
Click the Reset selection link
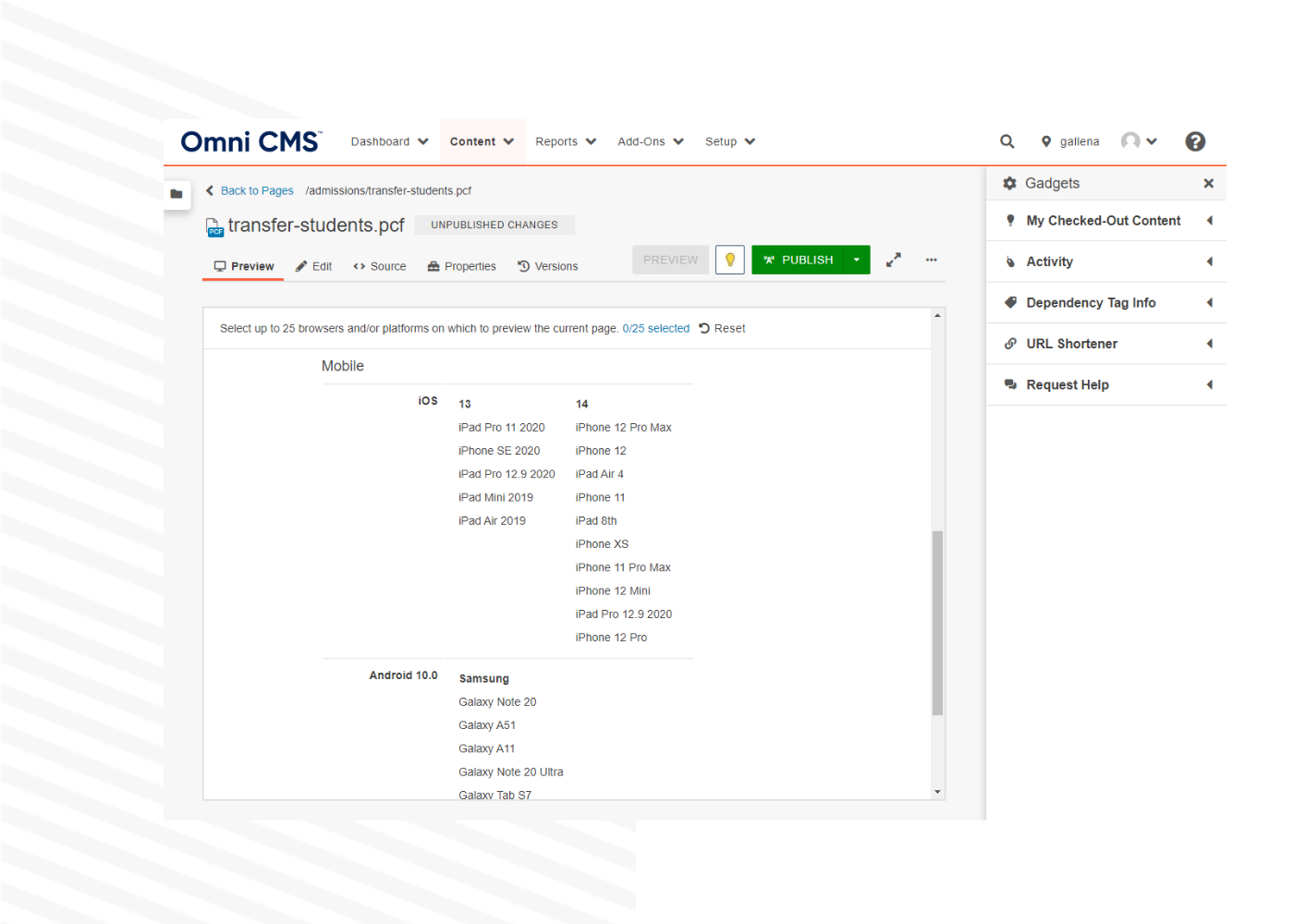(723, 328)
